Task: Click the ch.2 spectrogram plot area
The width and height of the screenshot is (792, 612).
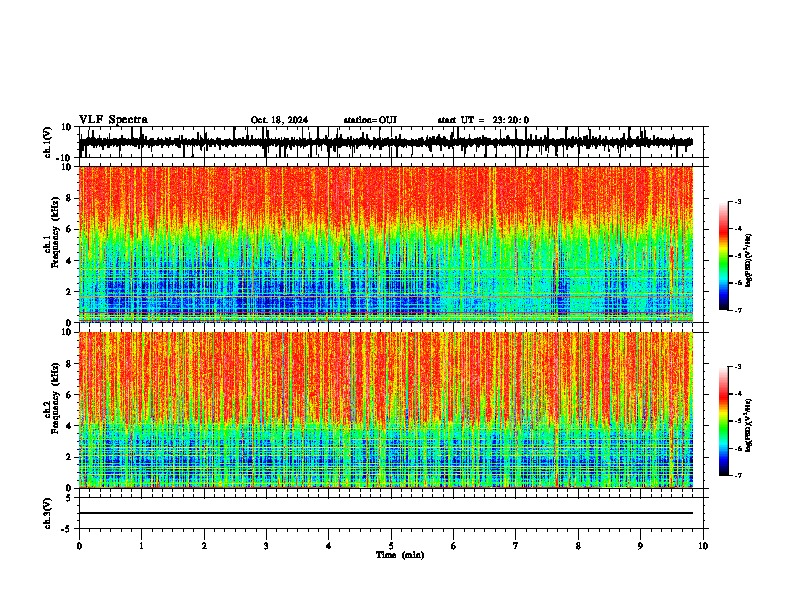Action: pos(386,410)
